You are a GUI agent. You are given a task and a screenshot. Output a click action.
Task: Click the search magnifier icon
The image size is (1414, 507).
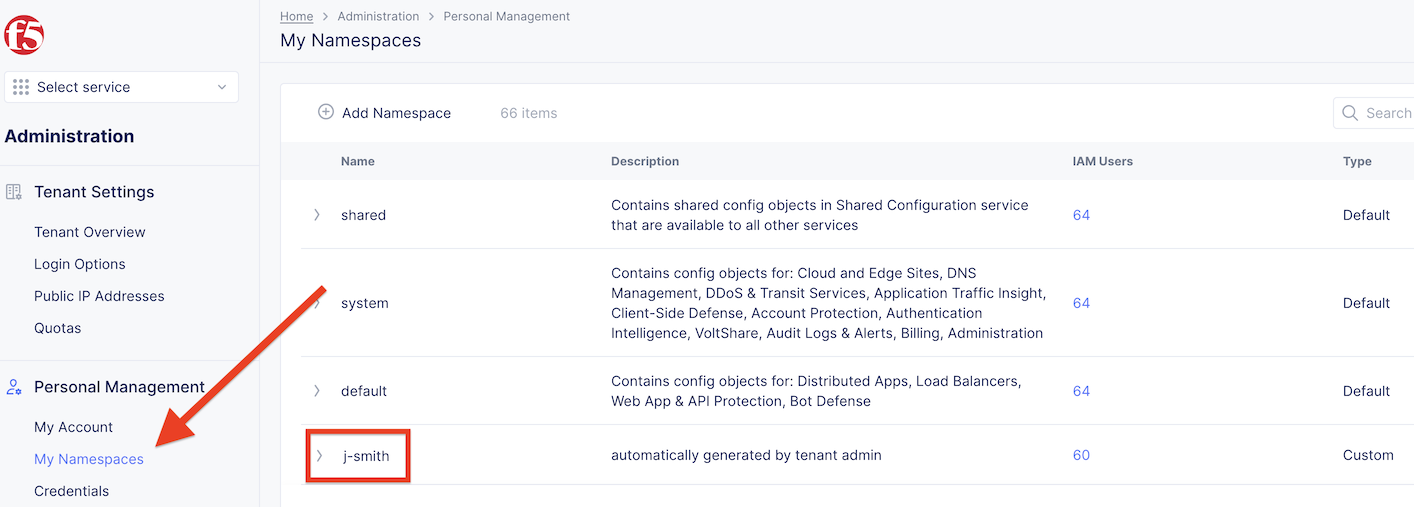pyautogui.click(x=1350, y=113)
